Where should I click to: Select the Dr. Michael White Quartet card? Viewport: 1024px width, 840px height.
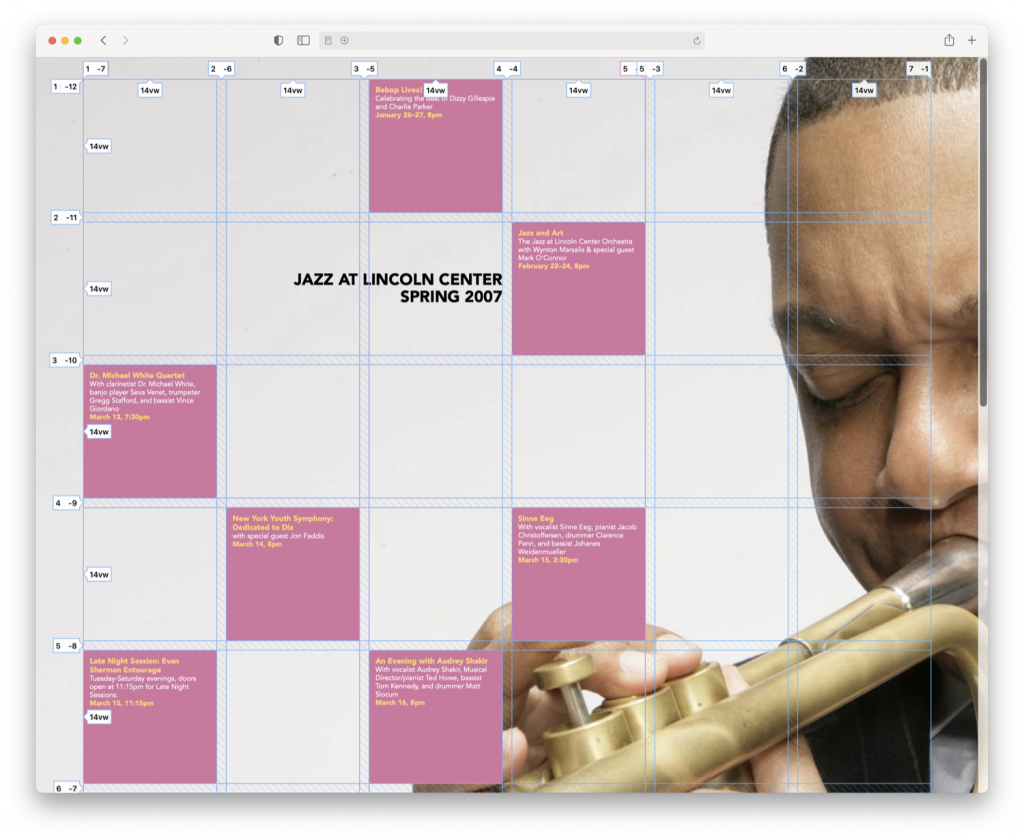click(x=150, y=431)
